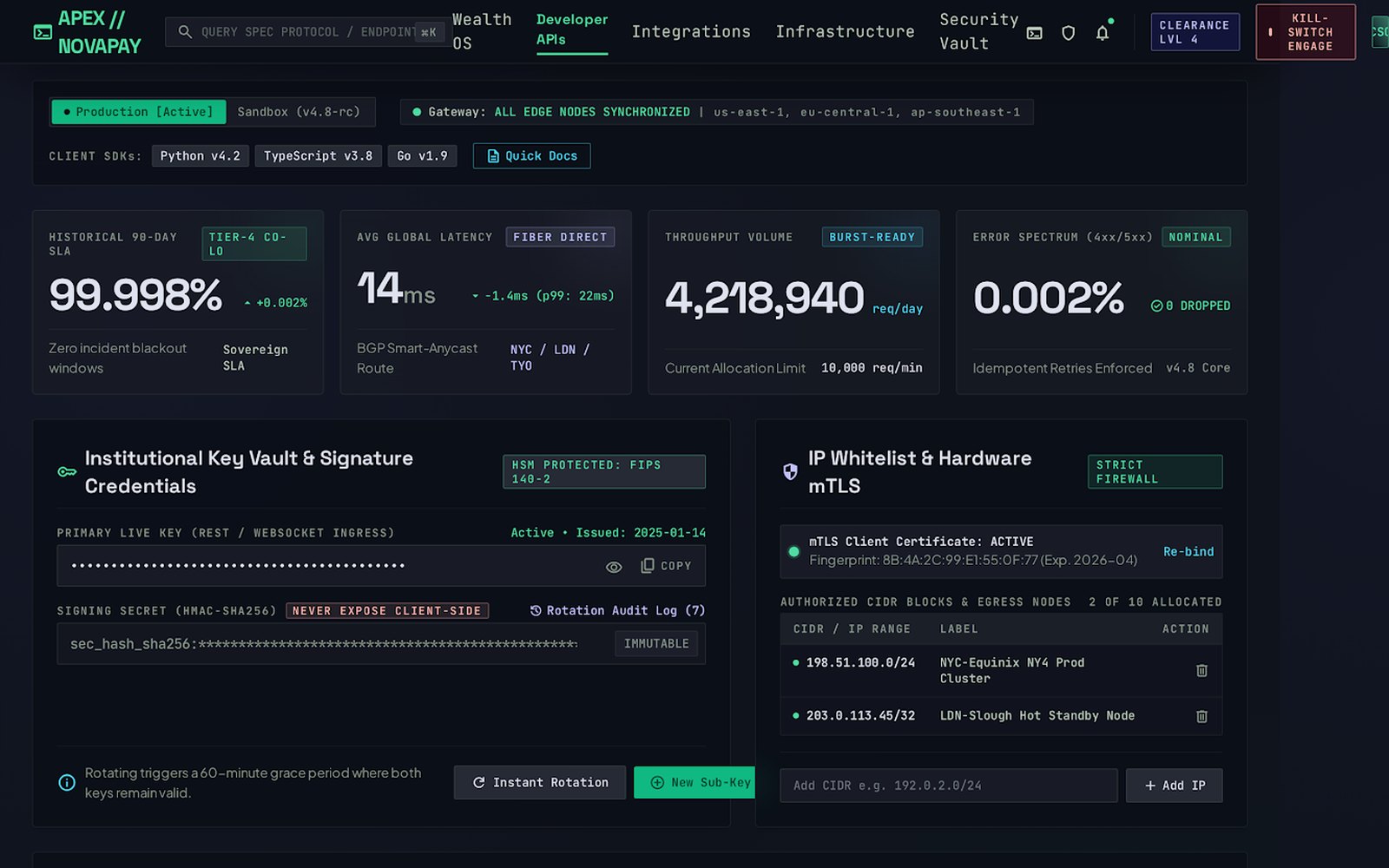1389x868 pixels.
Task: Click the Quick Docs button
Action: coord(531,156)
